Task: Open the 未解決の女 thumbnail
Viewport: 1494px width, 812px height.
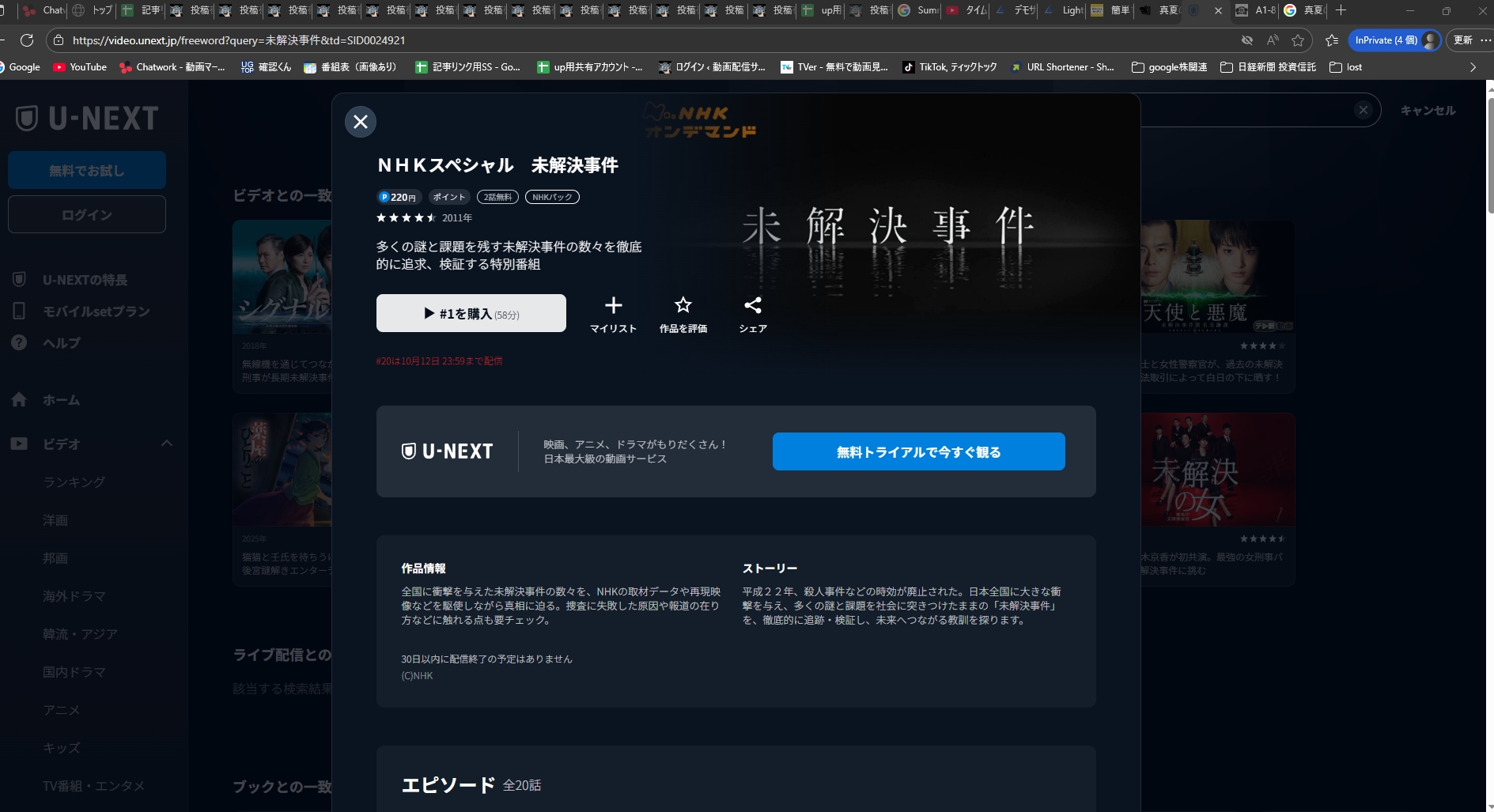Action: pyautogui.click(x=1216, y=470)
